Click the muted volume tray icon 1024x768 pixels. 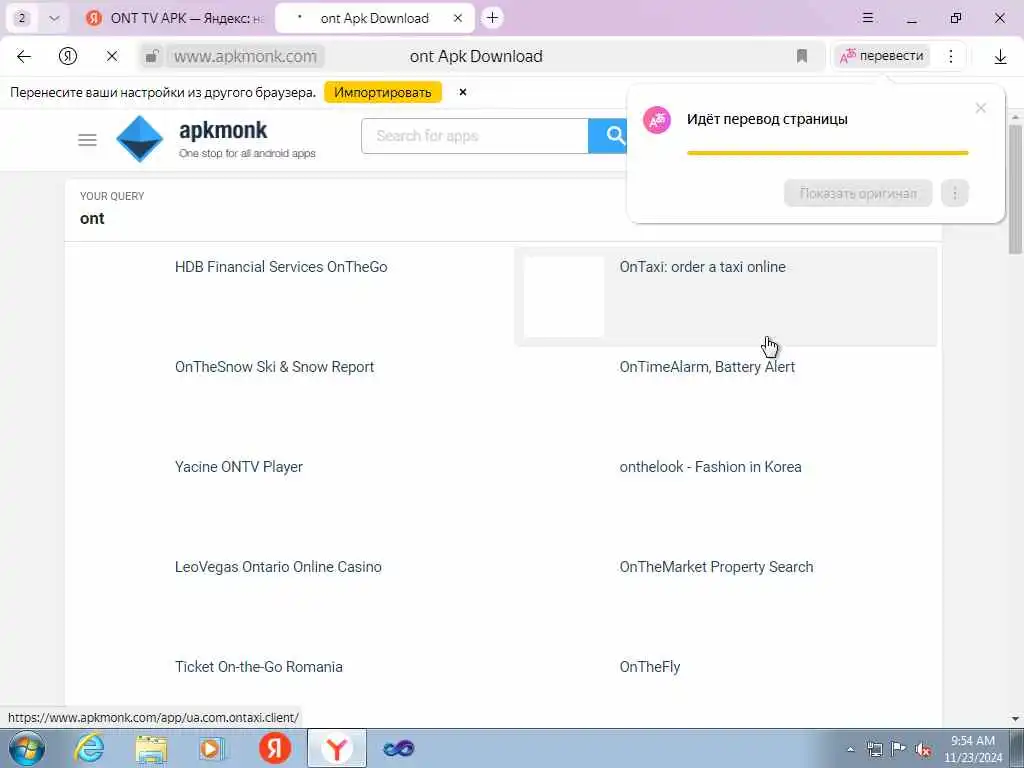coord(923,749)
